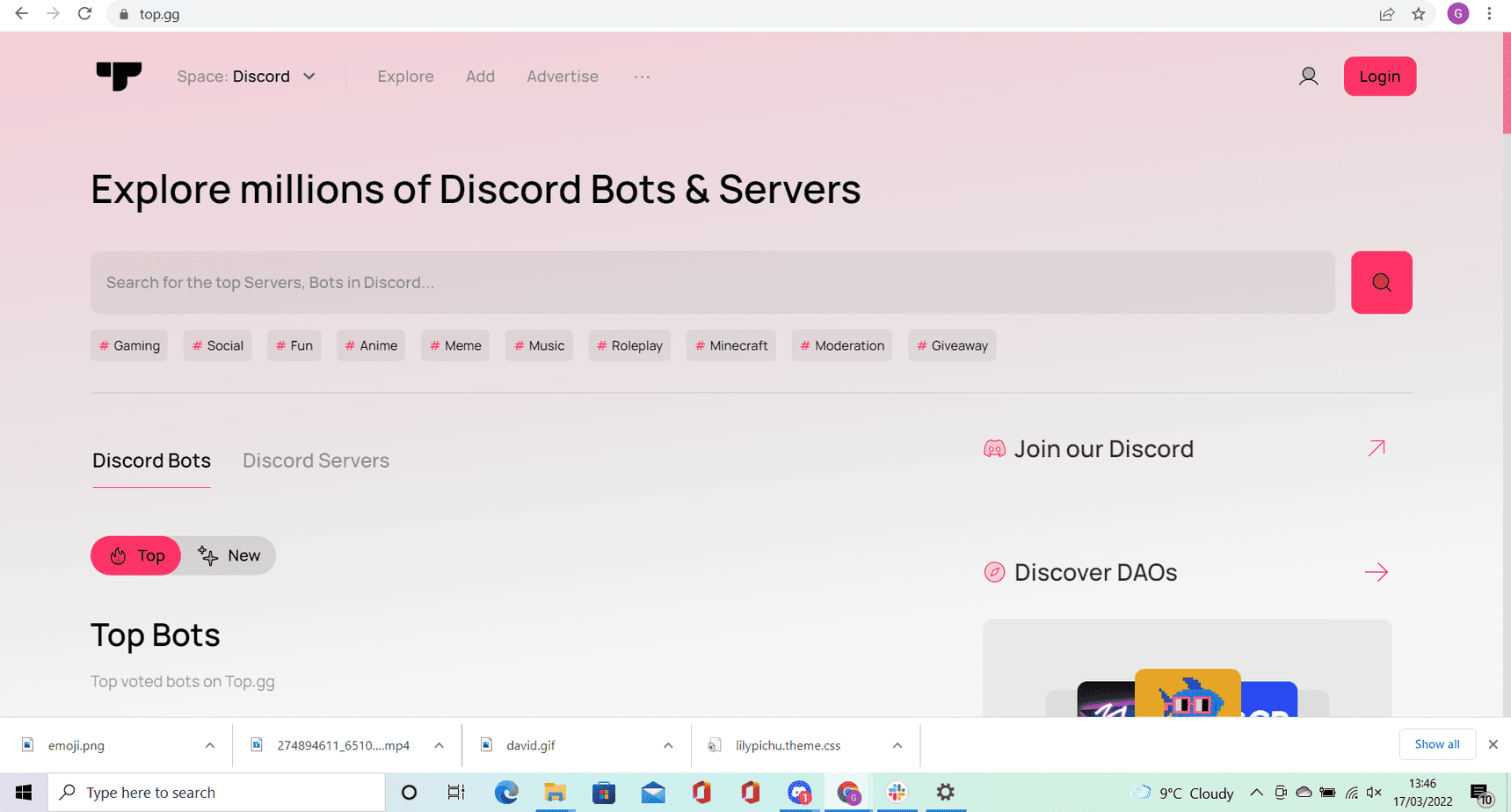The image size is (1511, 812).
Task: Open Mail app from taskbar
Action: pos(653,793)
